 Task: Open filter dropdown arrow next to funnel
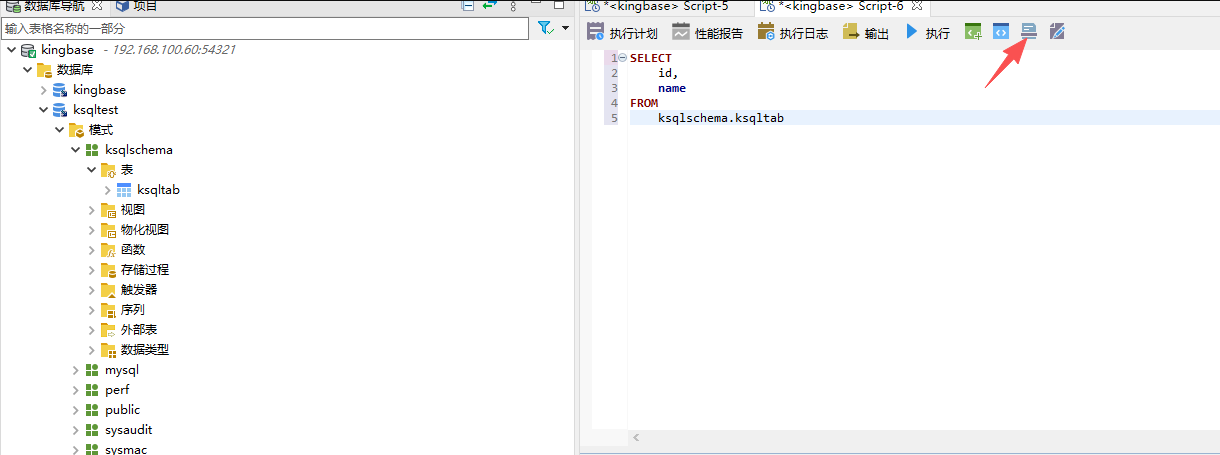coord(565,28)
